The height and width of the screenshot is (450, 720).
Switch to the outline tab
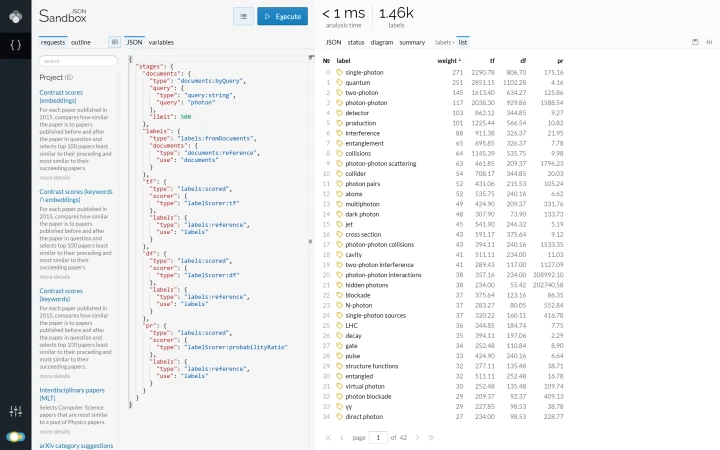point(81,42)
